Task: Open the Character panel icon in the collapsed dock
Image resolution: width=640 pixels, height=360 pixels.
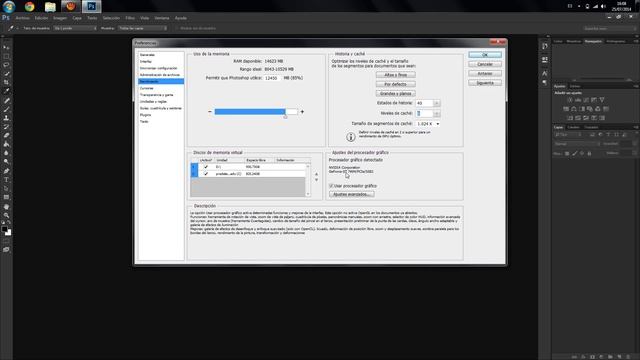Action: pyautogui.click(x=544, y=73)
